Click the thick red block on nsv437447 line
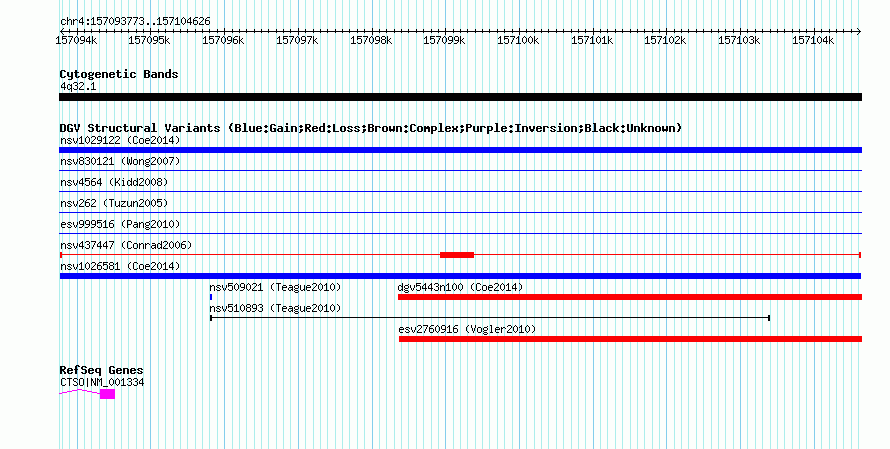The image size is (890, 449). point(457,255)
